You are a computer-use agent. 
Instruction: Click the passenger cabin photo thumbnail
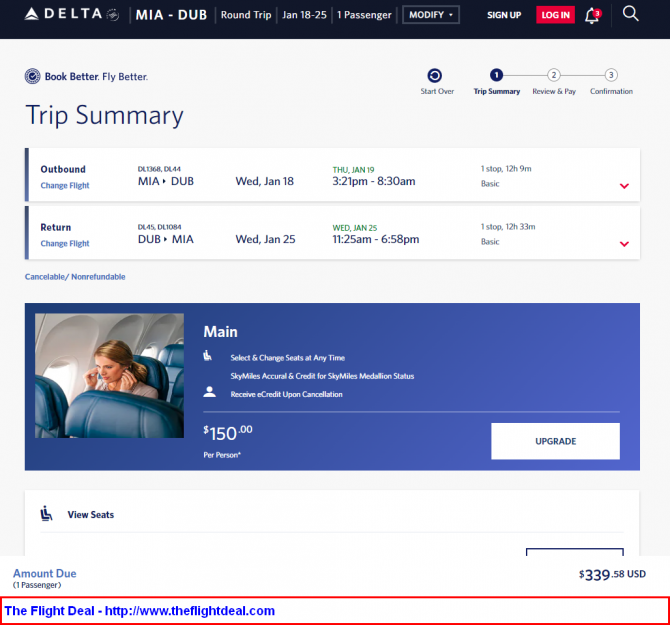click(x=109, y=376)
